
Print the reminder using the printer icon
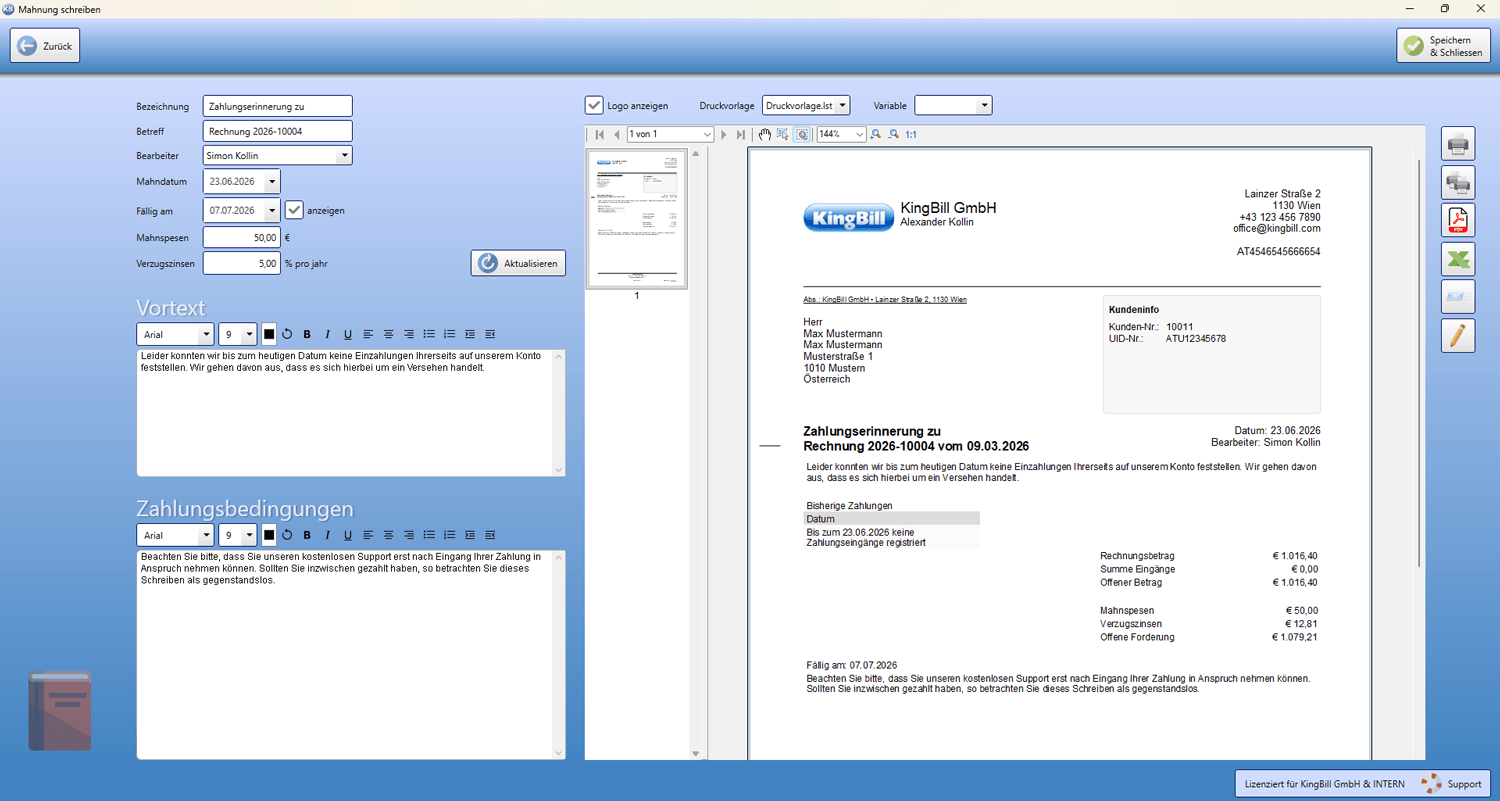1458,144
